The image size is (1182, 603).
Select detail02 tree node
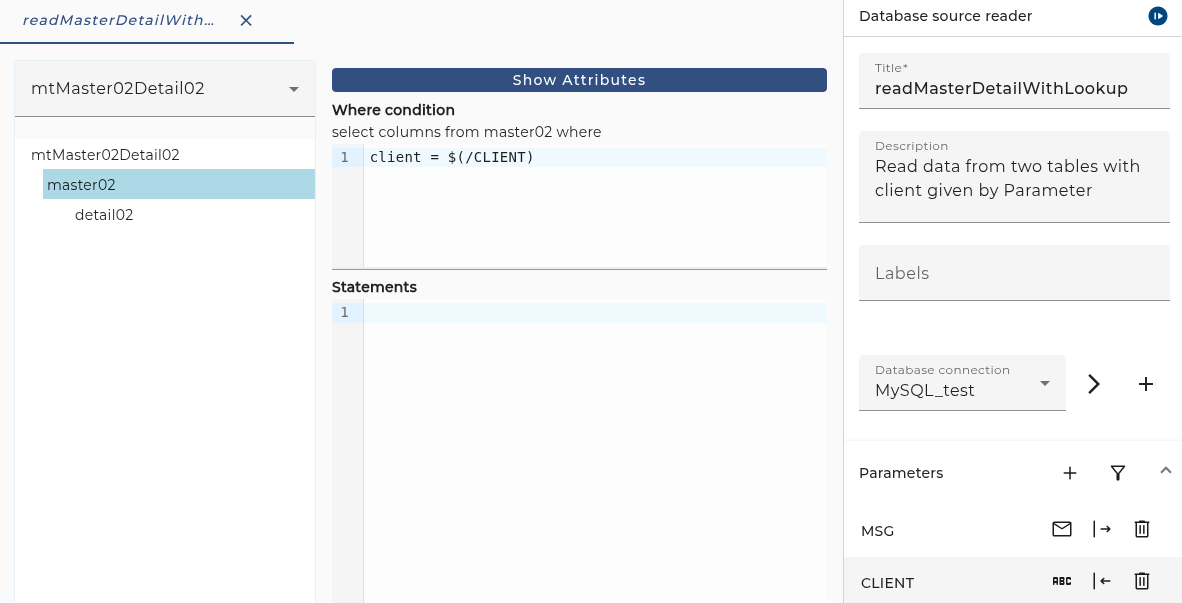[104, 215]
